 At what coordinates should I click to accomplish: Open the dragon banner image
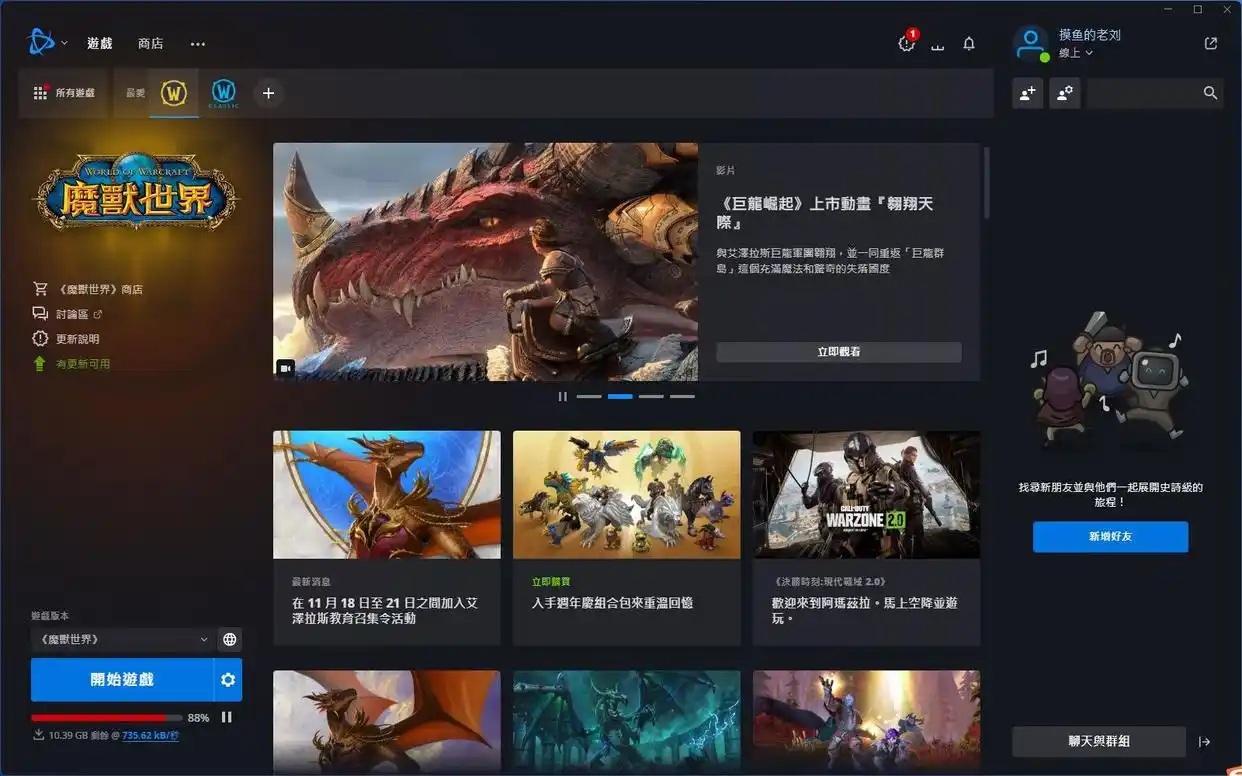[x=486, y=262]
